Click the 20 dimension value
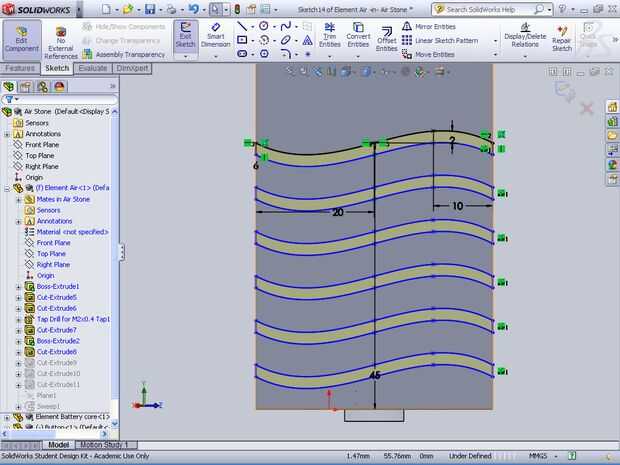Viewport: 620px width, 465px height. [338, 213]
